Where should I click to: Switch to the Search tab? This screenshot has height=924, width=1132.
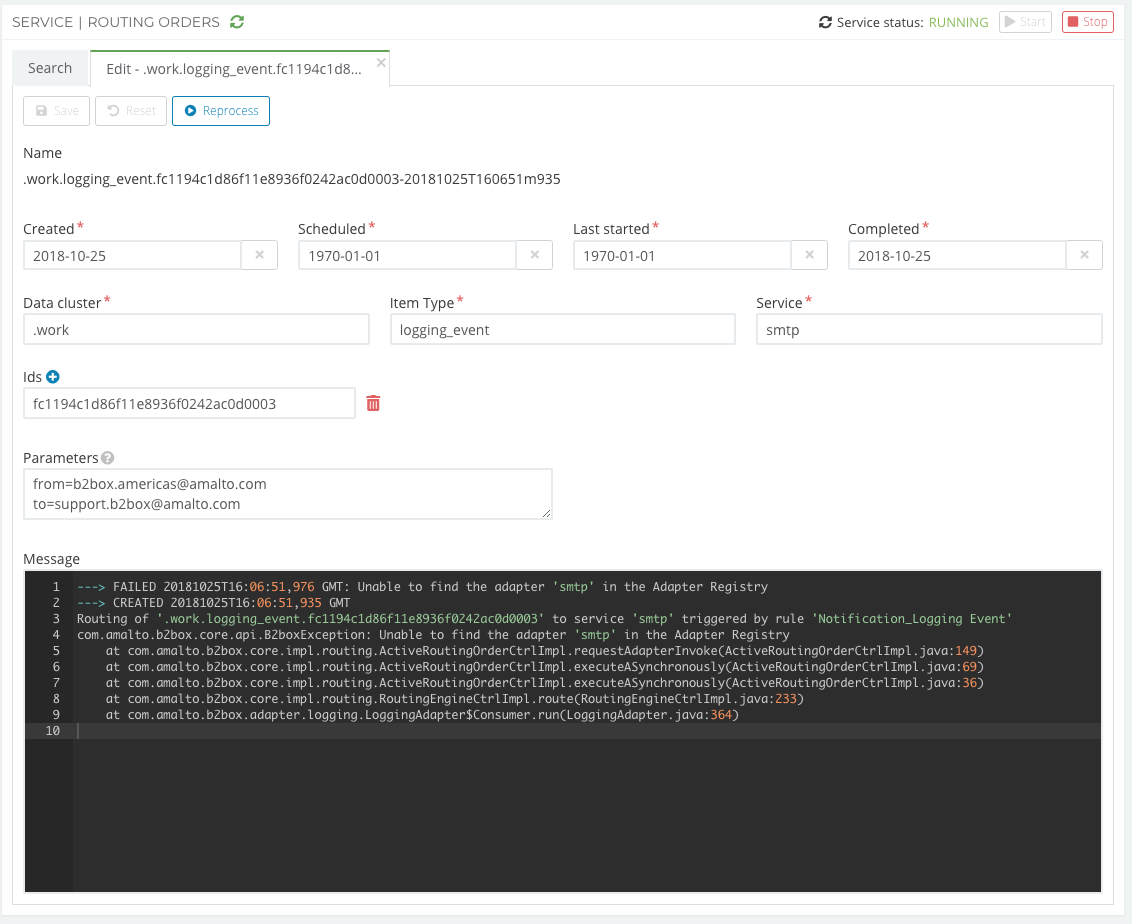50,68
